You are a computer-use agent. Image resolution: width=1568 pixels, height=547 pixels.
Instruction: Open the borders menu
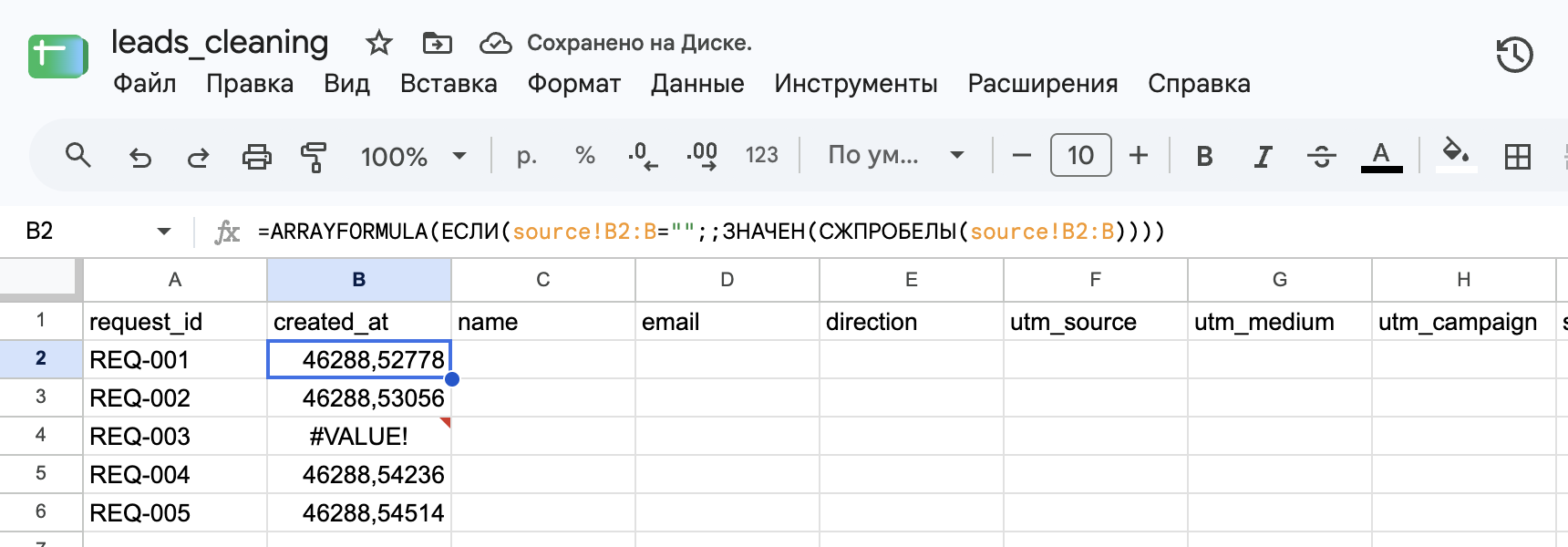(x=1518, y=157)
